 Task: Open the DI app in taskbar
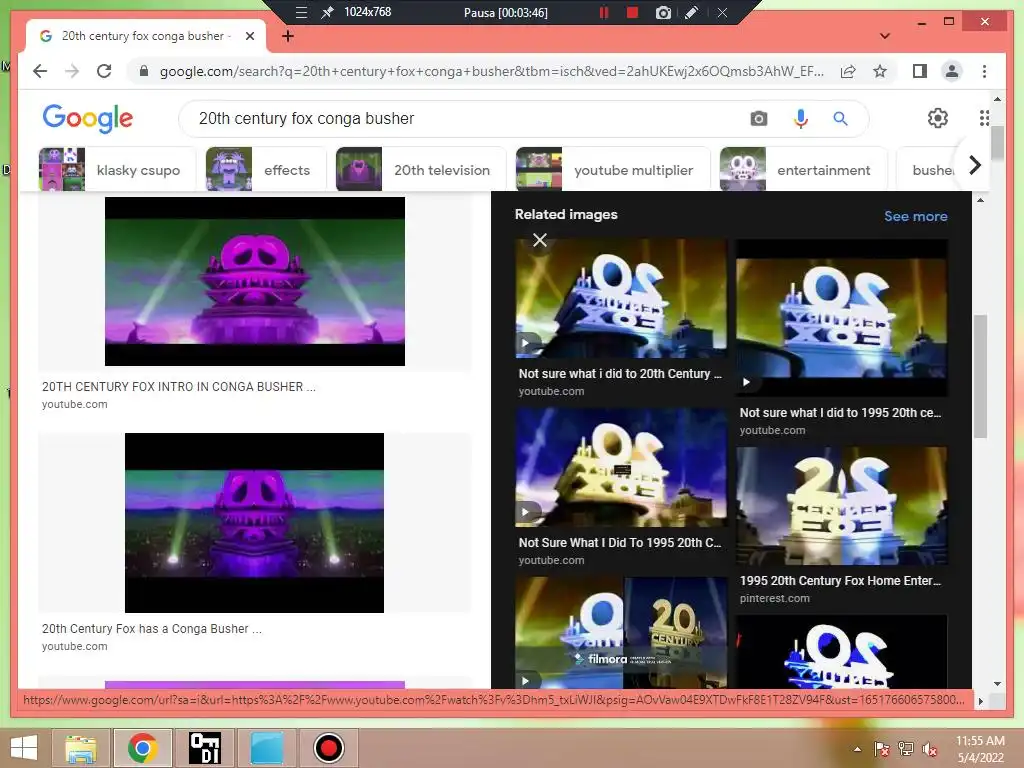coord(204,748)
